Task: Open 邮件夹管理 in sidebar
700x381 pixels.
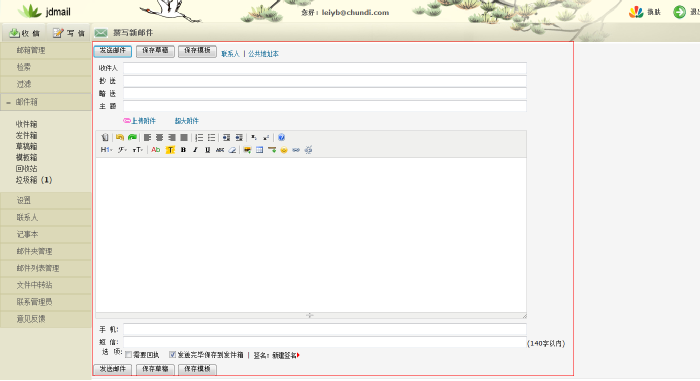Action: (x=46, y=251)
